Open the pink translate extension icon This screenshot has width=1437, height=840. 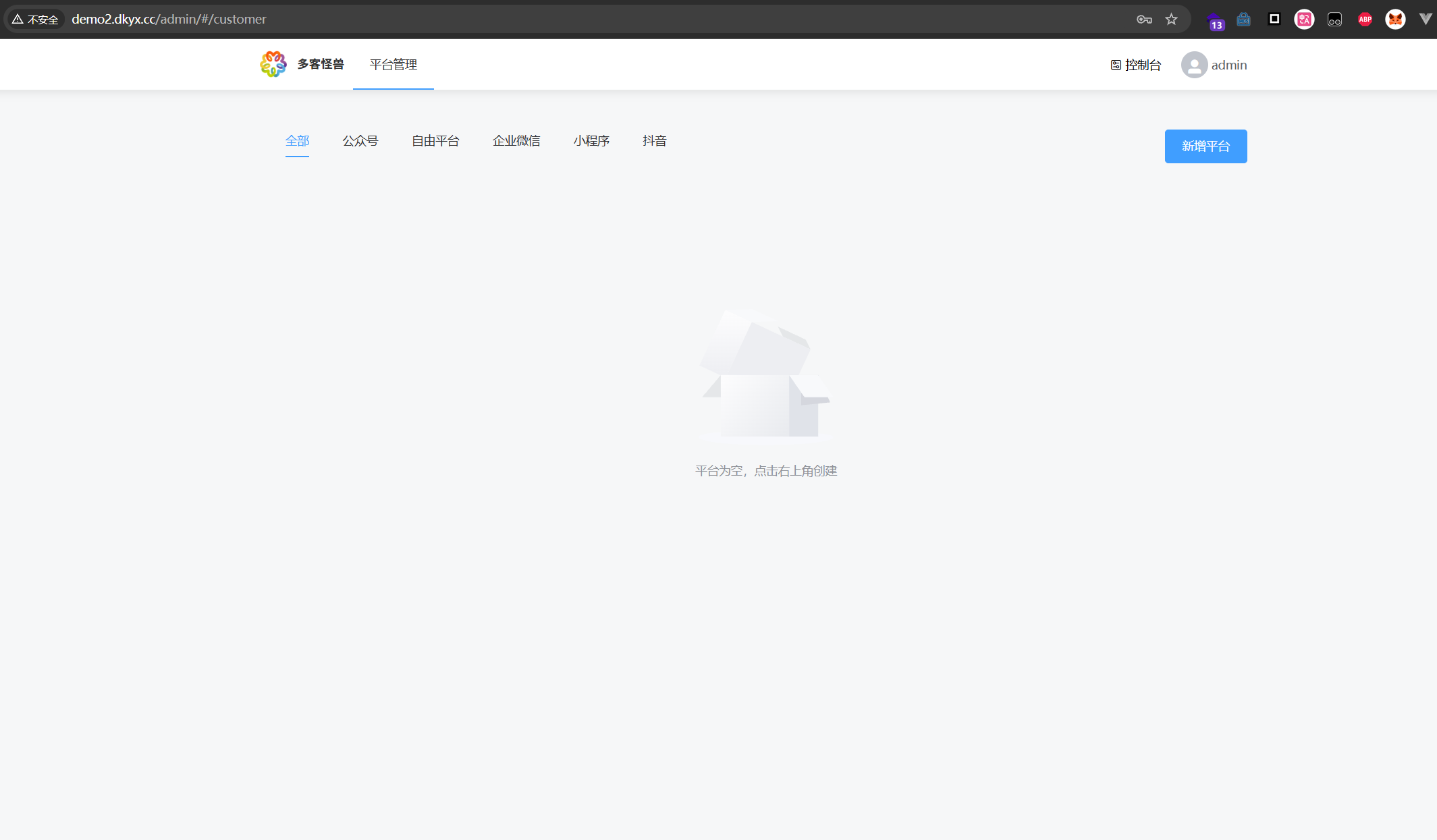click(1304, 20)
